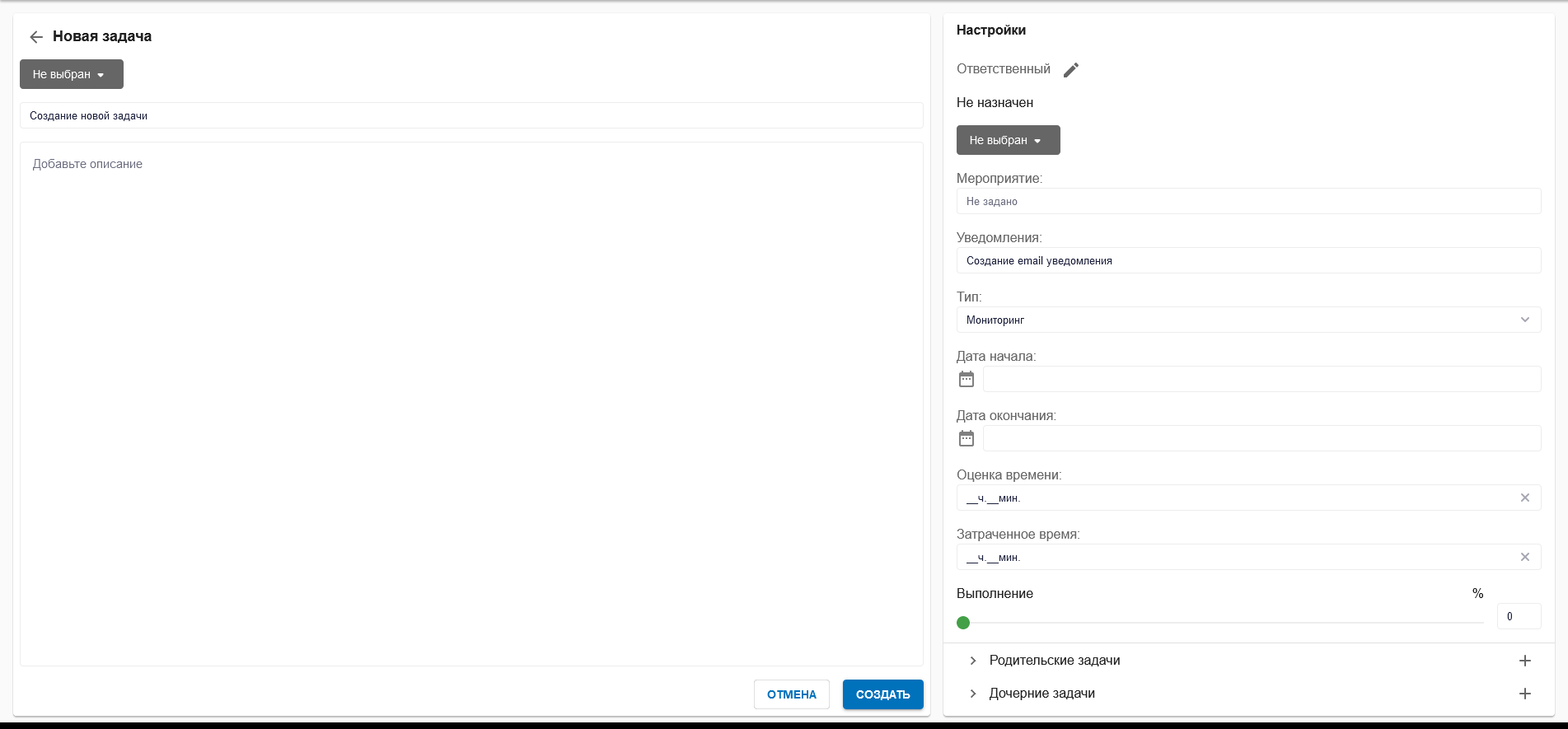Open the calendar icon for Дата начала
The image size is (1568, 729).
[x=967, y=380]
